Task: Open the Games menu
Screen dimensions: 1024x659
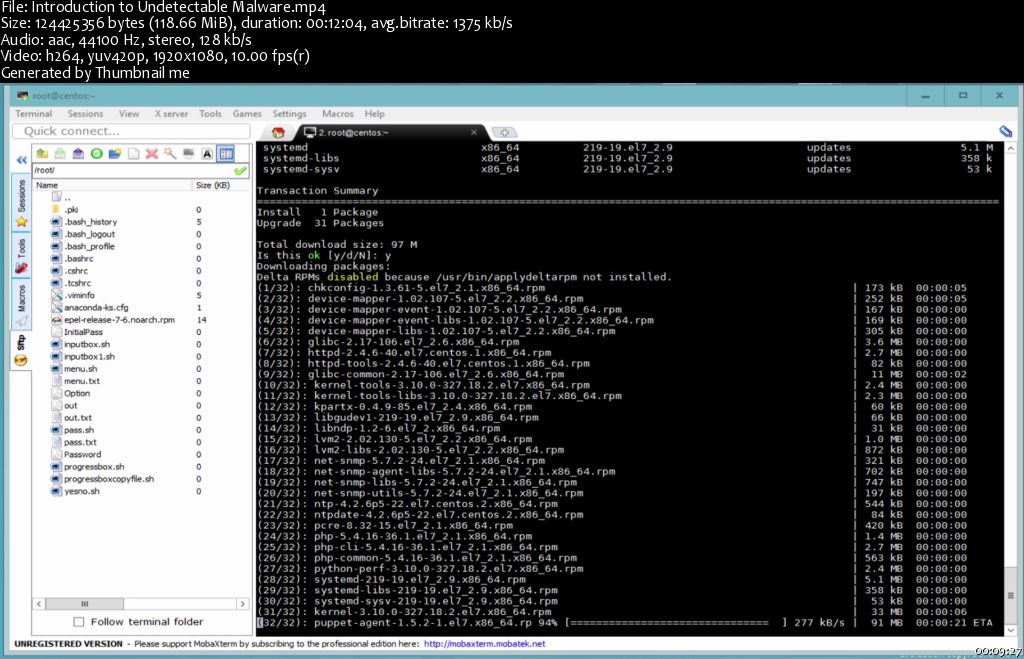Action: coord(247,114)
